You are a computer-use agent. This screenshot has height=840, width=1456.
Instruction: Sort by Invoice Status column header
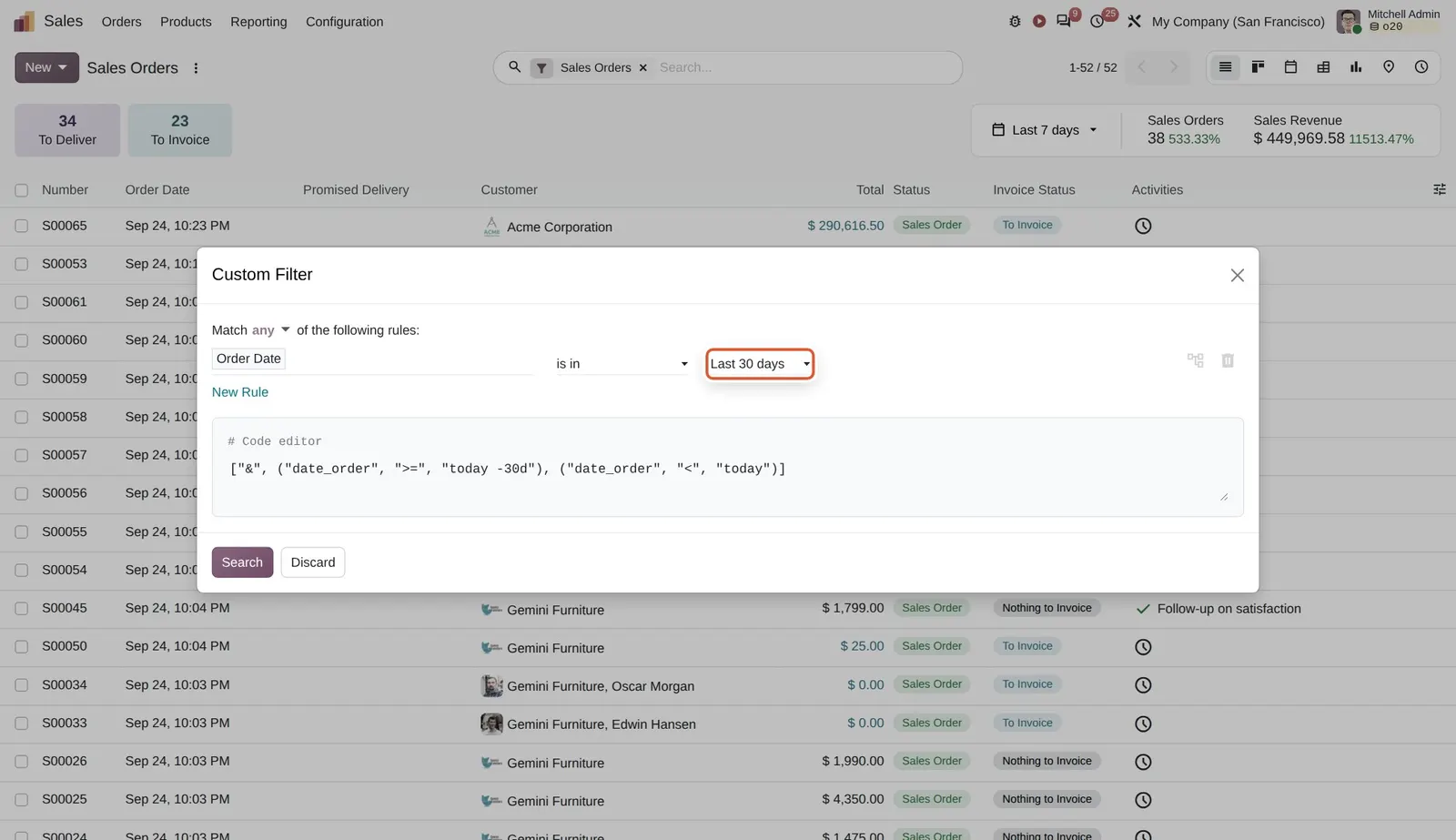click(1034, 190)
